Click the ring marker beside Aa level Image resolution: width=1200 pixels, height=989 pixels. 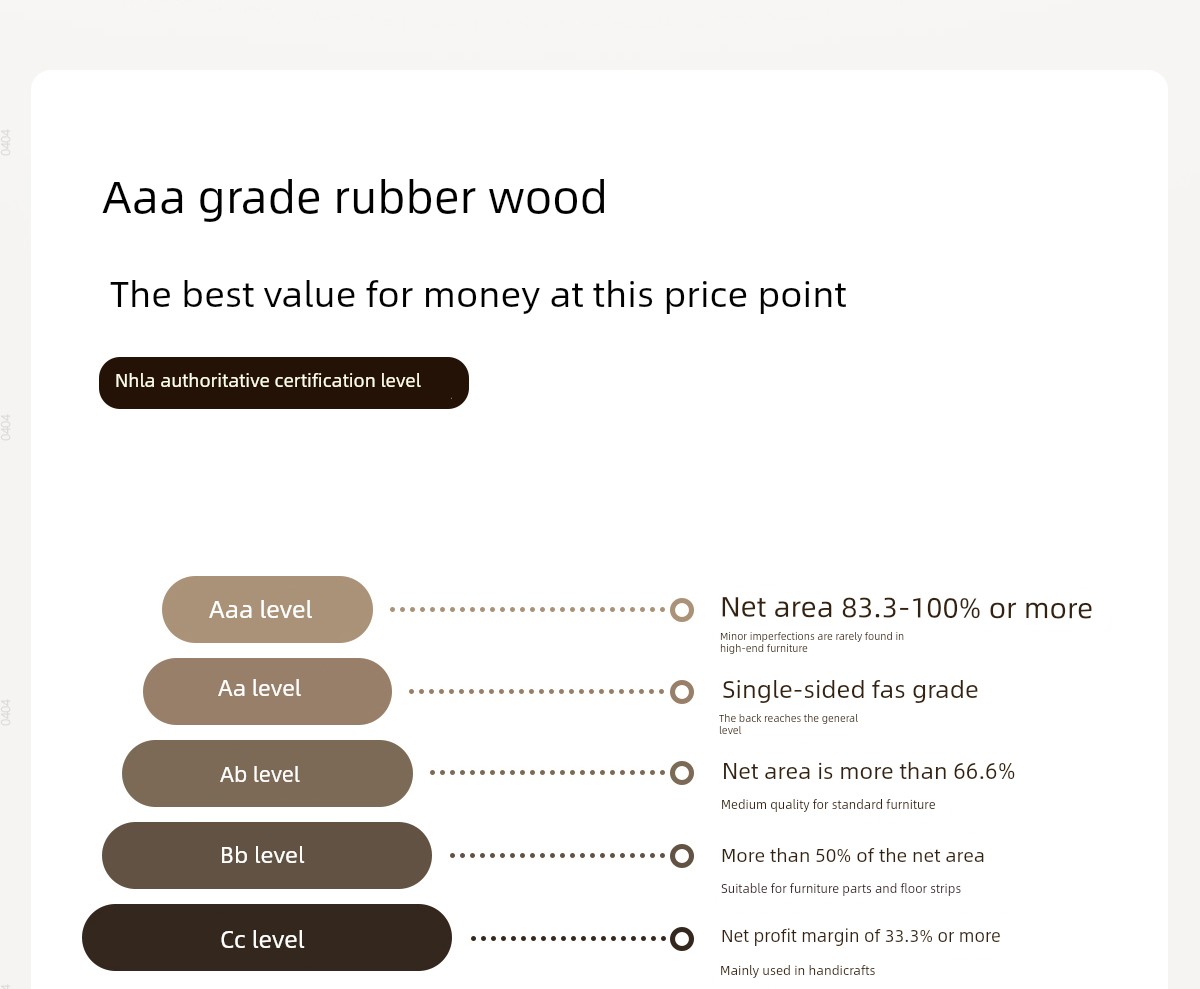682,692
